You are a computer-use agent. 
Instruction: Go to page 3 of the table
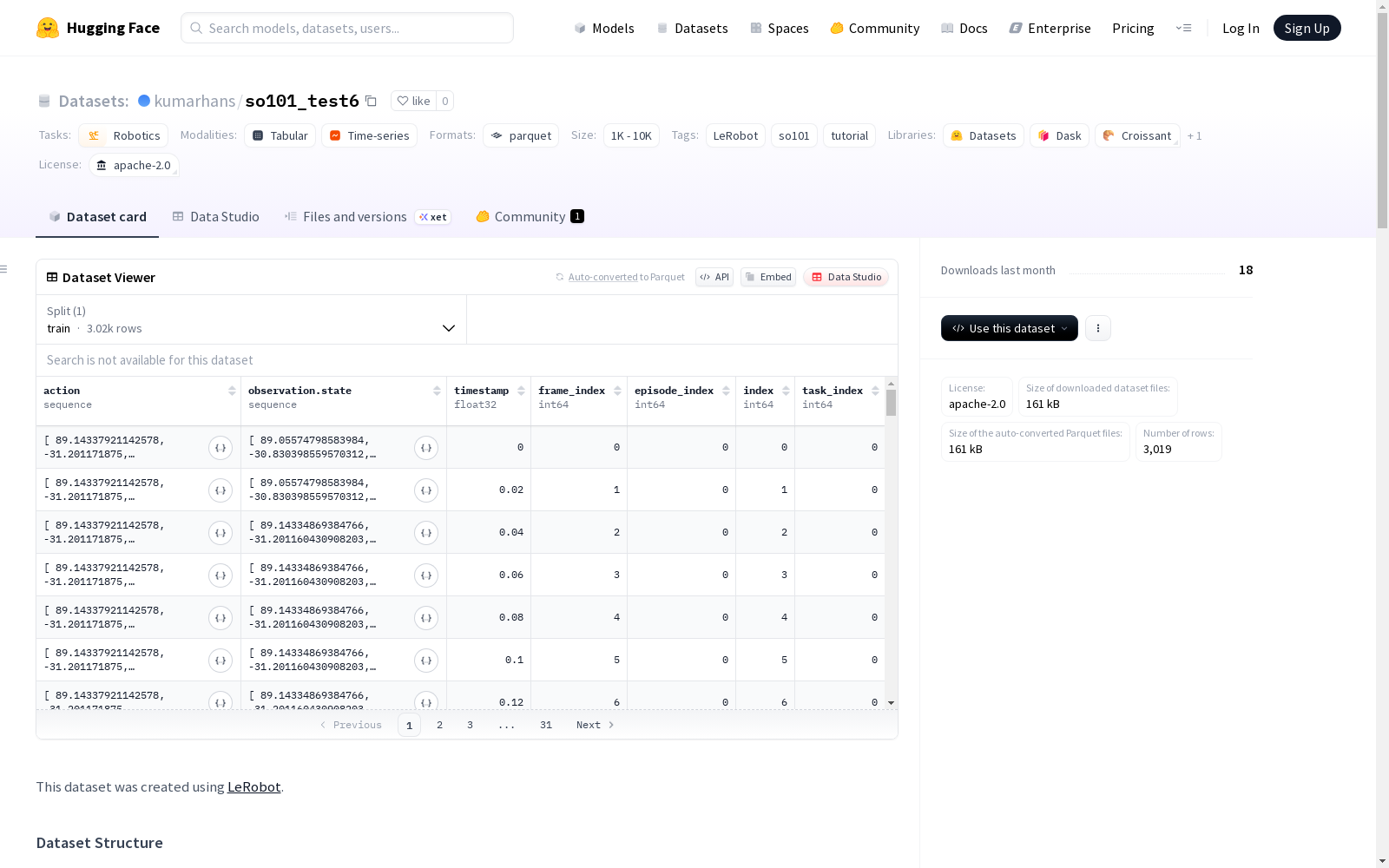pyautogui.click(x=470, y=725)
